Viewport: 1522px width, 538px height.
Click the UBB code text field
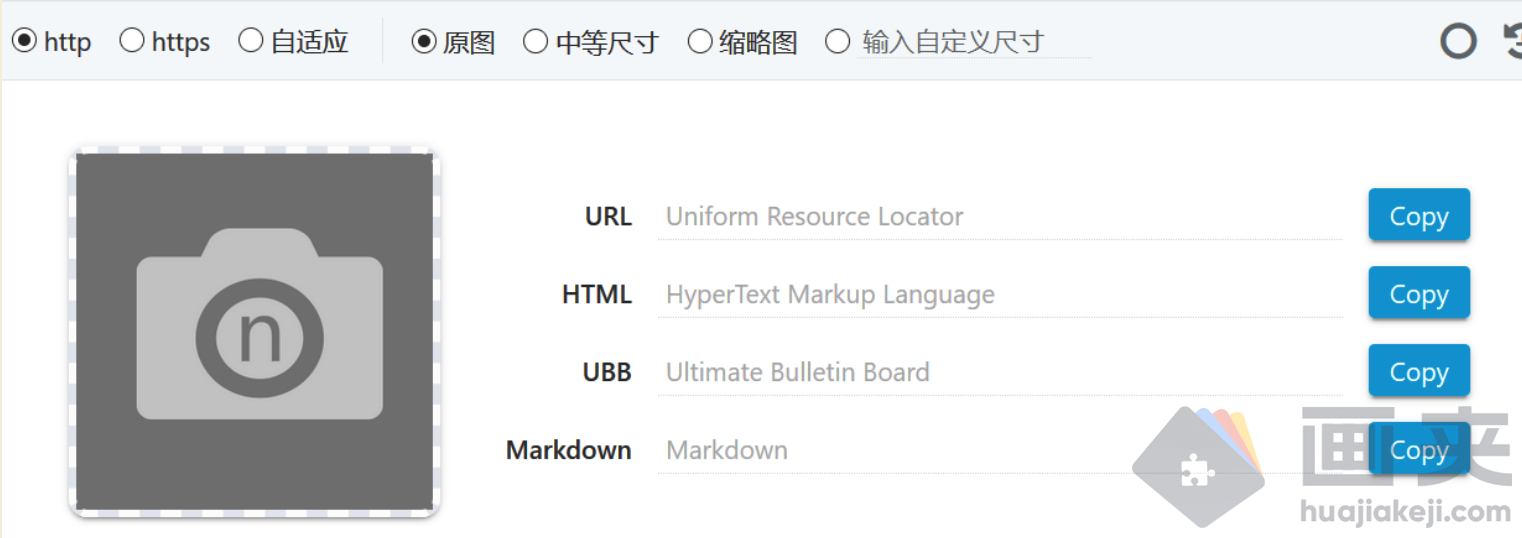click(998, 373)
